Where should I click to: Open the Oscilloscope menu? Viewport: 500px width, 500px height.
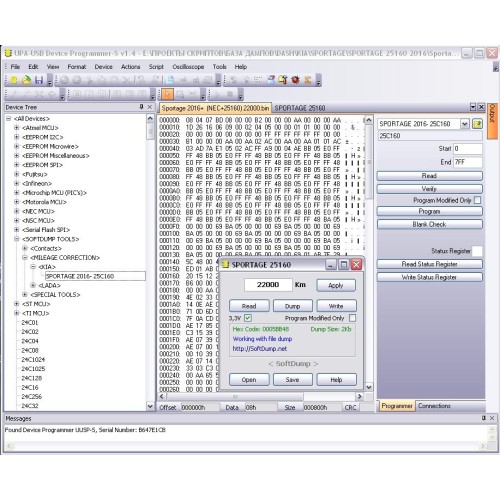tap(188, 67)
